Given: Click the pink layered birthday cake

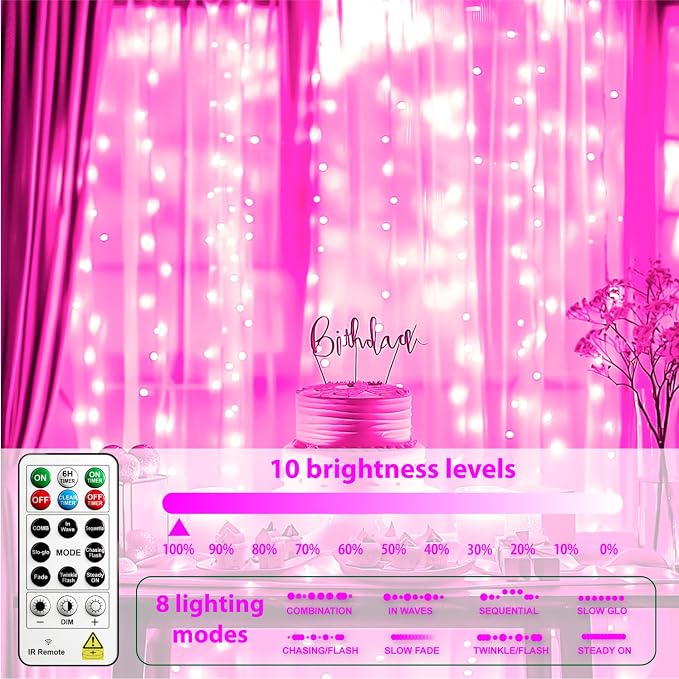Looking at the screenshot, I should point(354,415).
